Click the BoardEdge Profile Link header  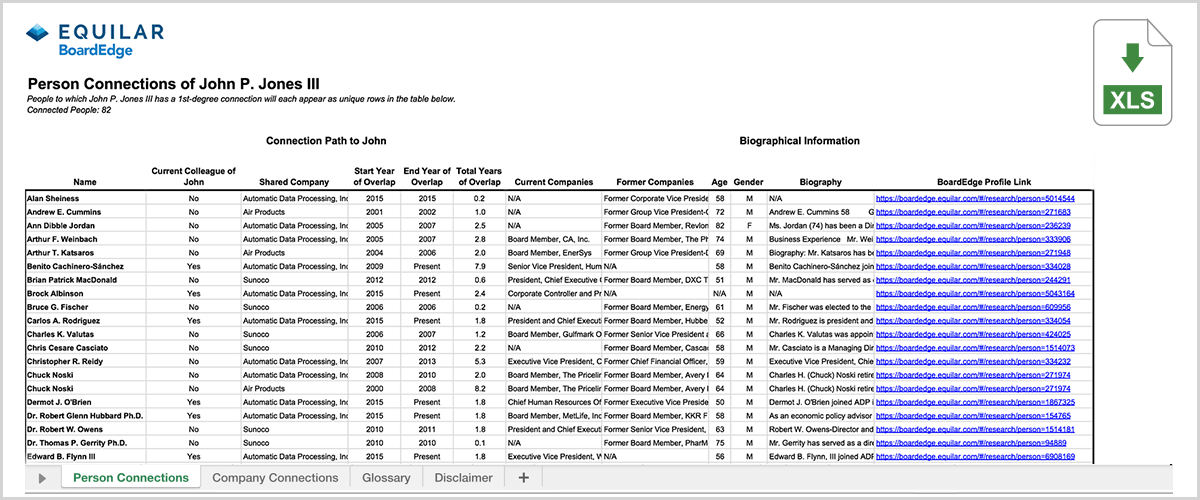click(982, 183)
